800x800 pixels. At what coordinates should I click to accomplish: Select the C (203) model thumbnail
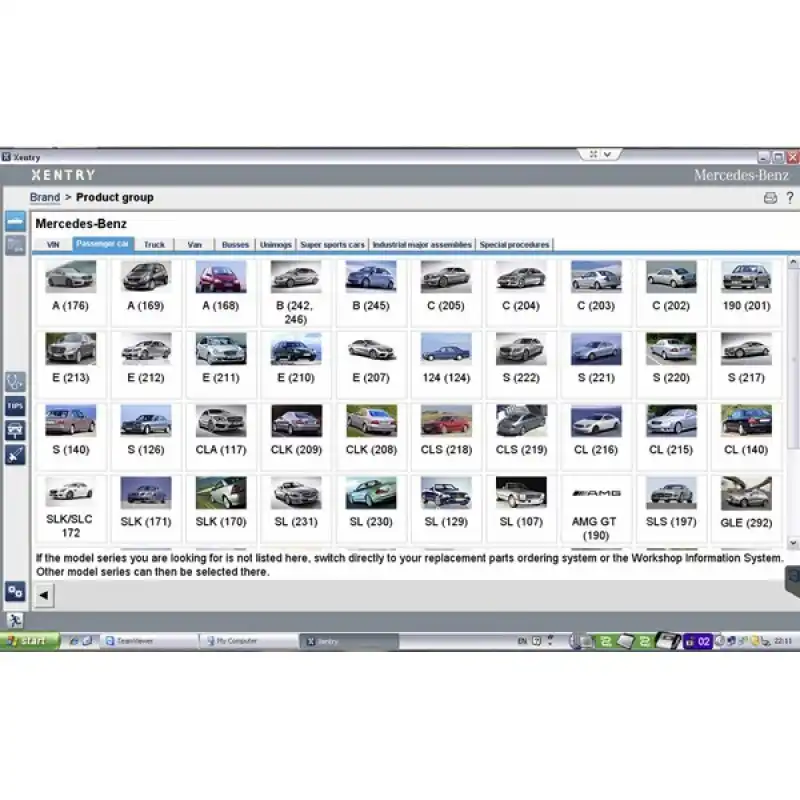[596, 277]
